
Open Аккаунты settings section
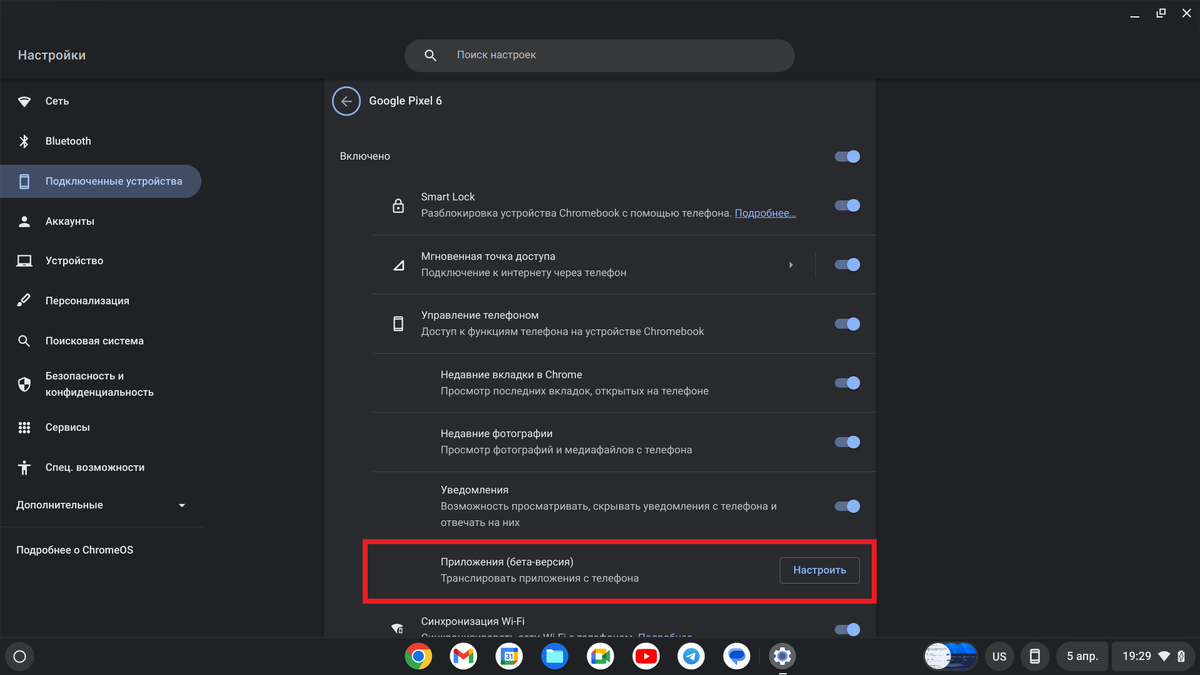(x=100, y=221)
